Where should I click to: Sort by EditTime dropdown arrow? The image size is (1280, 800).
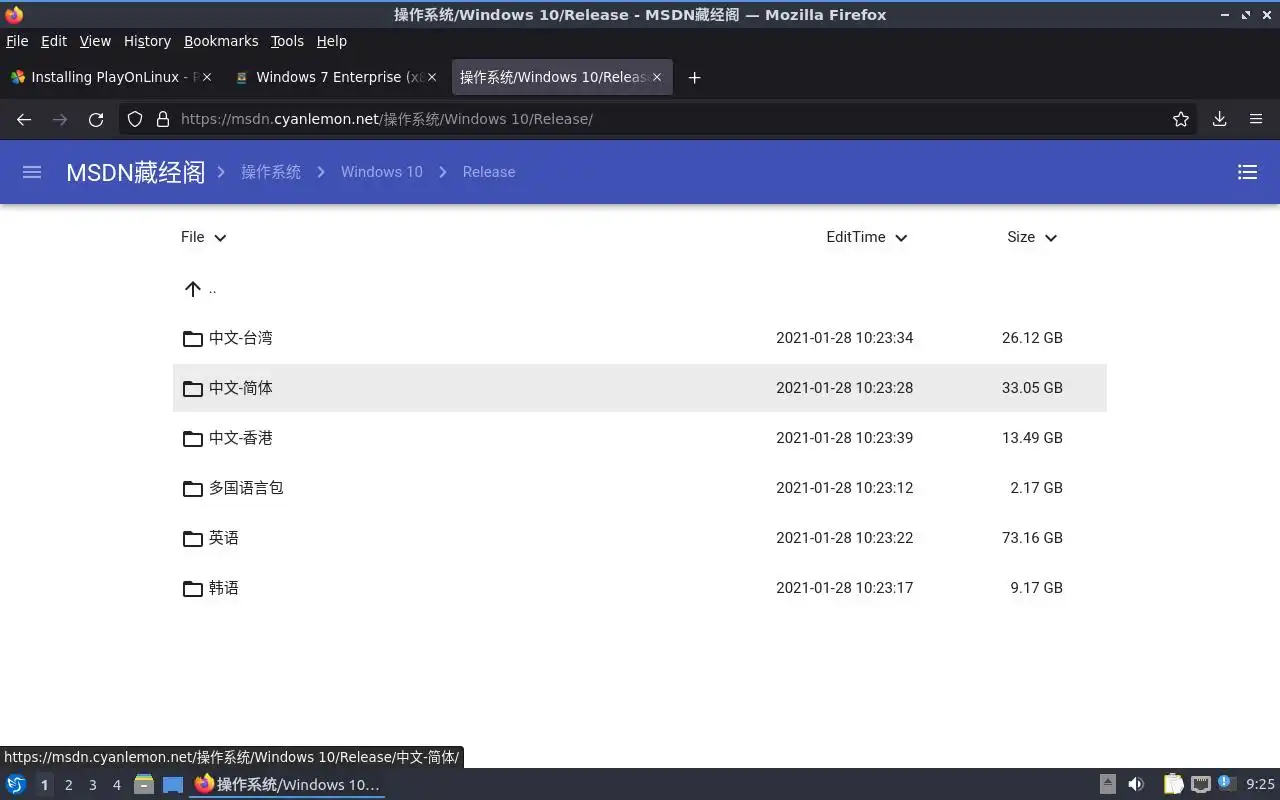pyautogui.click(x=901, y=238)
